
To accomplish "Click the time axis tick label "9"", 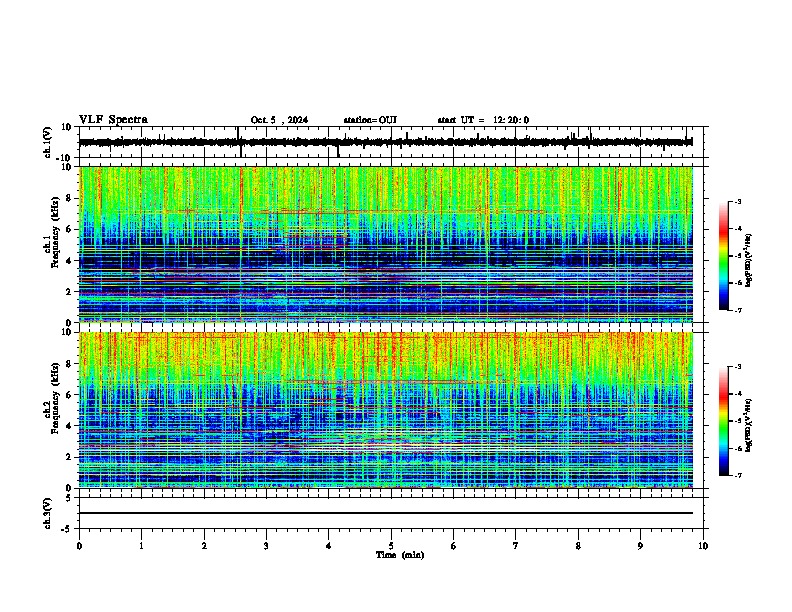I will pos(640,546).
